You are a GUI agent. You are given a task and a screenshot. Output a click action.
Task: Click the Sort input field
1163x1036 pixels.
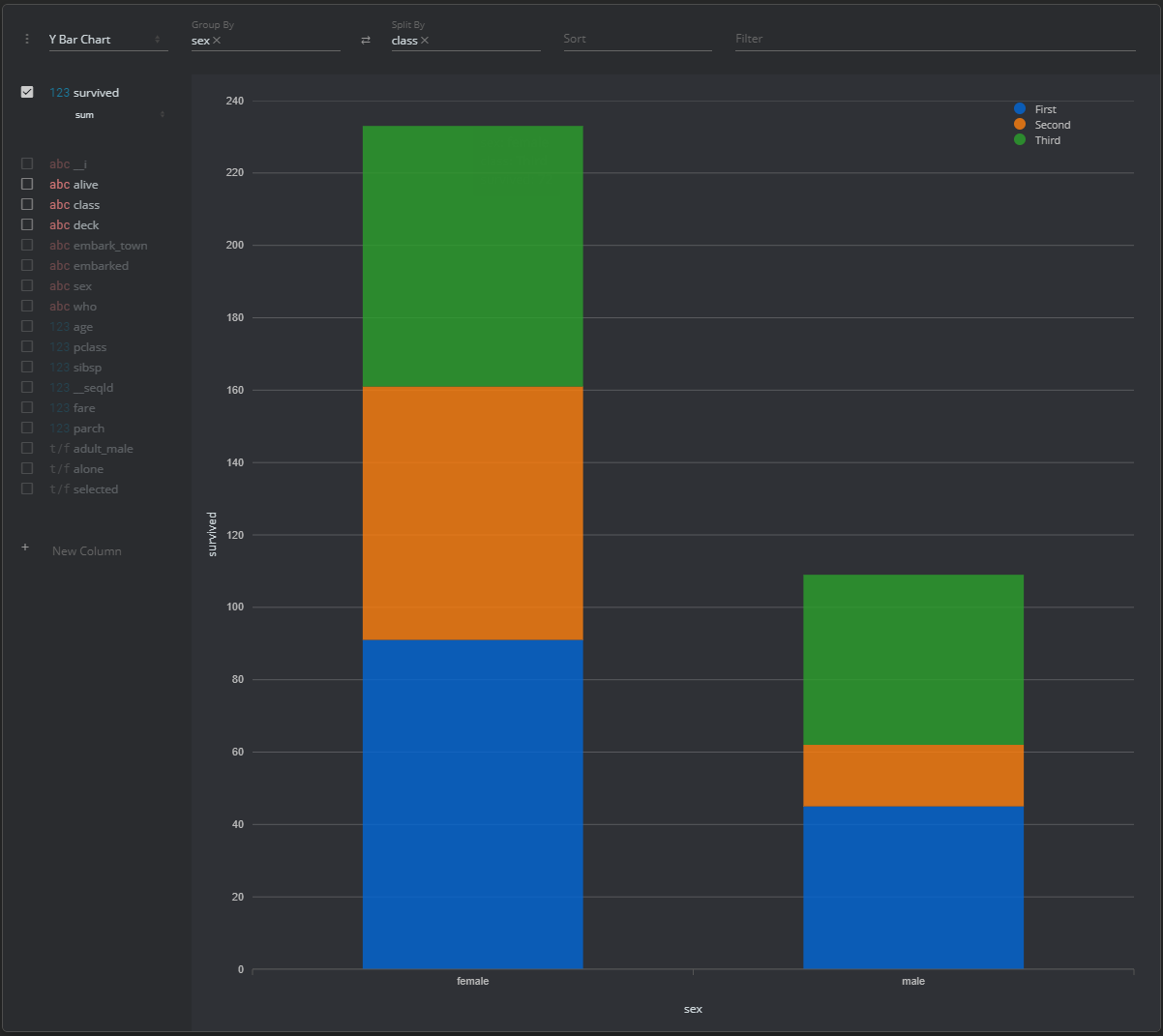pyautogui.click(x=637, y=40)
